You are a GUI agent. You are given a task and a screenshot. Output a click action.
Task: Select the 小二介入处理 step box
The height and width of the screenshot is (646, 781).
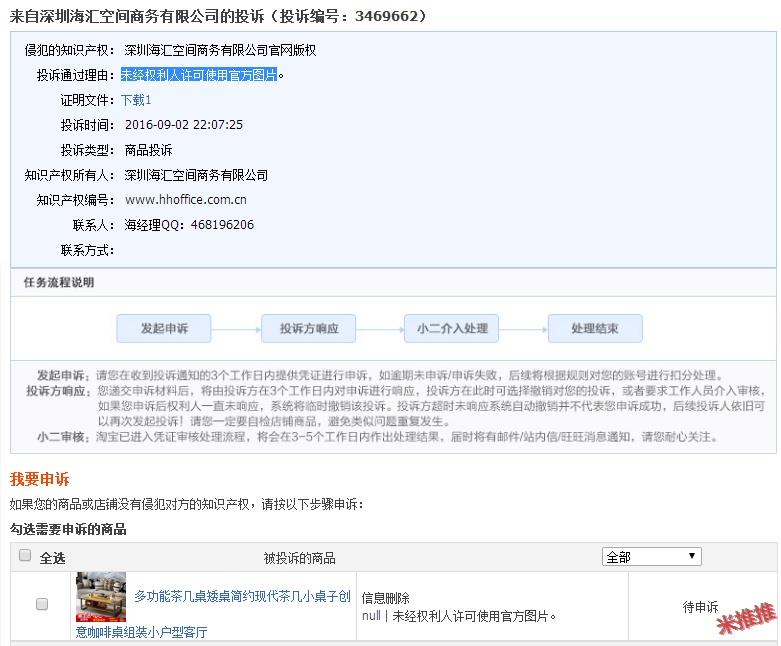[x=452, y=329]
